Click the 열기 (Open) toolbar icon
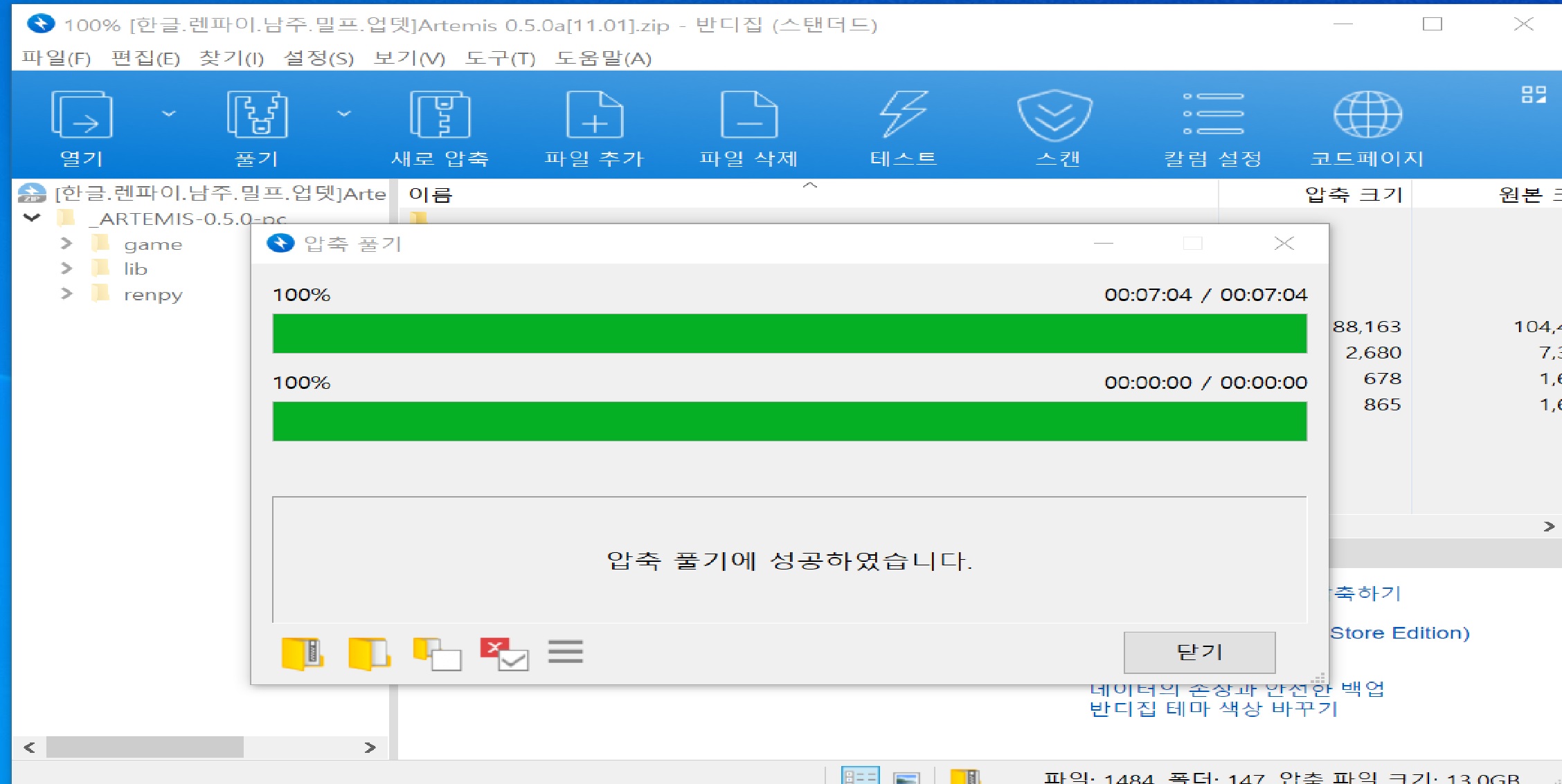The width and height of the screenshot is (1562, 784). [x=82, y=115]
